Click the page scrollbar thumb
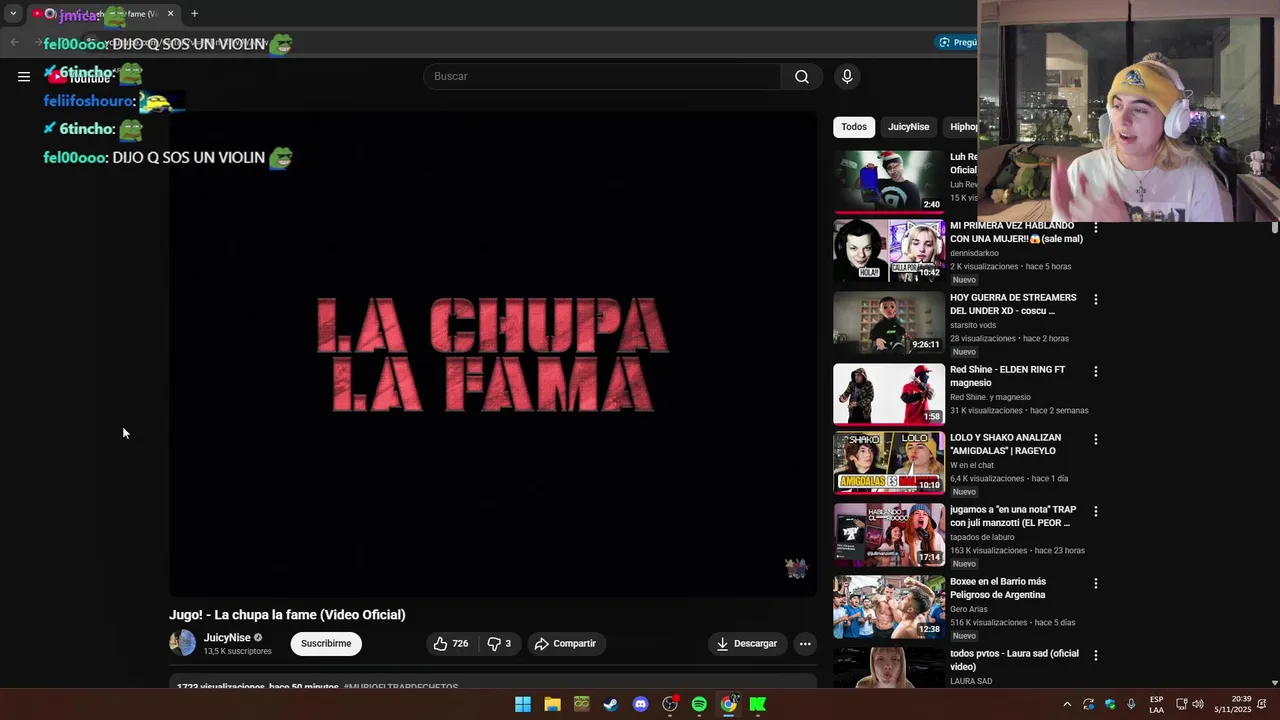Viewport: 1280px width, 720px height. point(1275,228)
